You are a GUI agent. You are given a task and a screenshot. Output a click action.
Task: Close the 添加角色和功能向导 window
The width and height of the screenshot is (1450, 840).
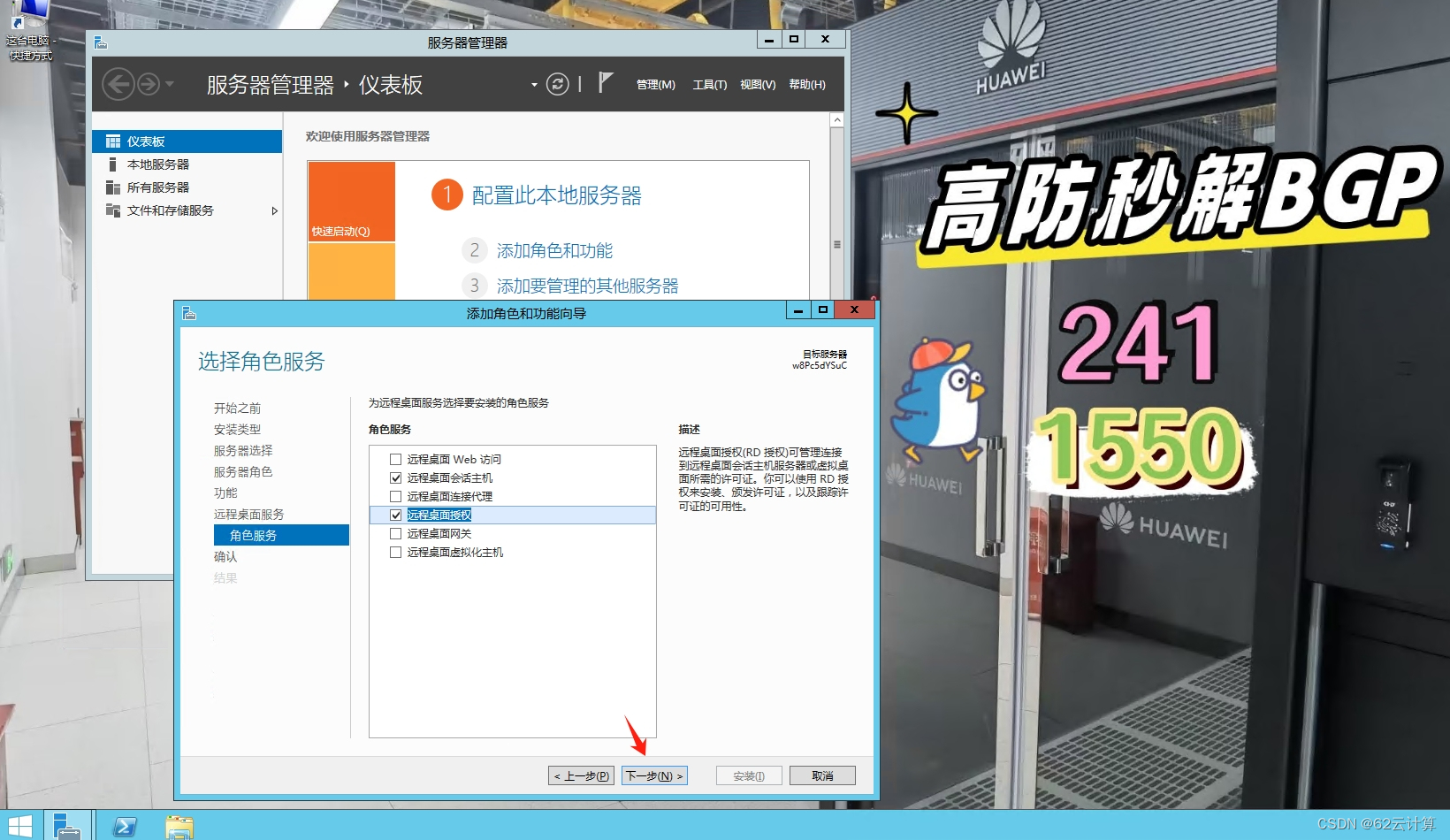(854, 309)
